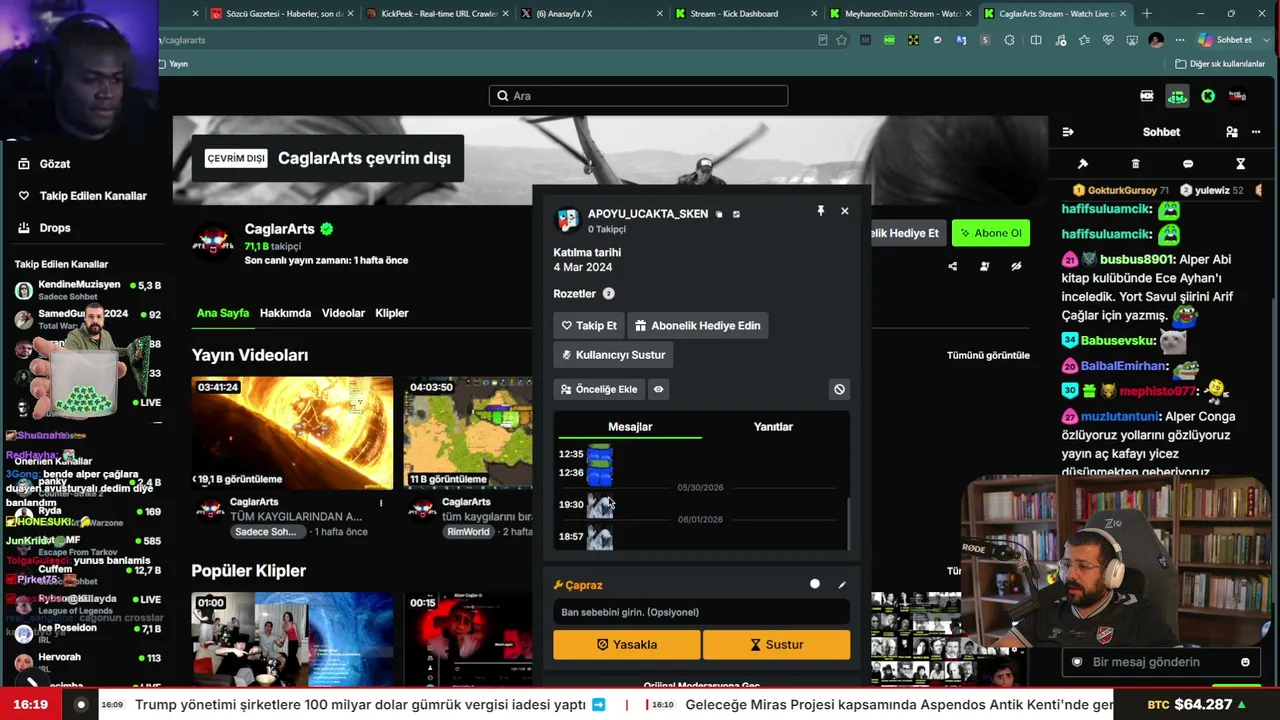Click the NDX icon in Kick header
Image resolution: width=1280 pixels, height=720 pixels.
click(x=1147, y=96)
